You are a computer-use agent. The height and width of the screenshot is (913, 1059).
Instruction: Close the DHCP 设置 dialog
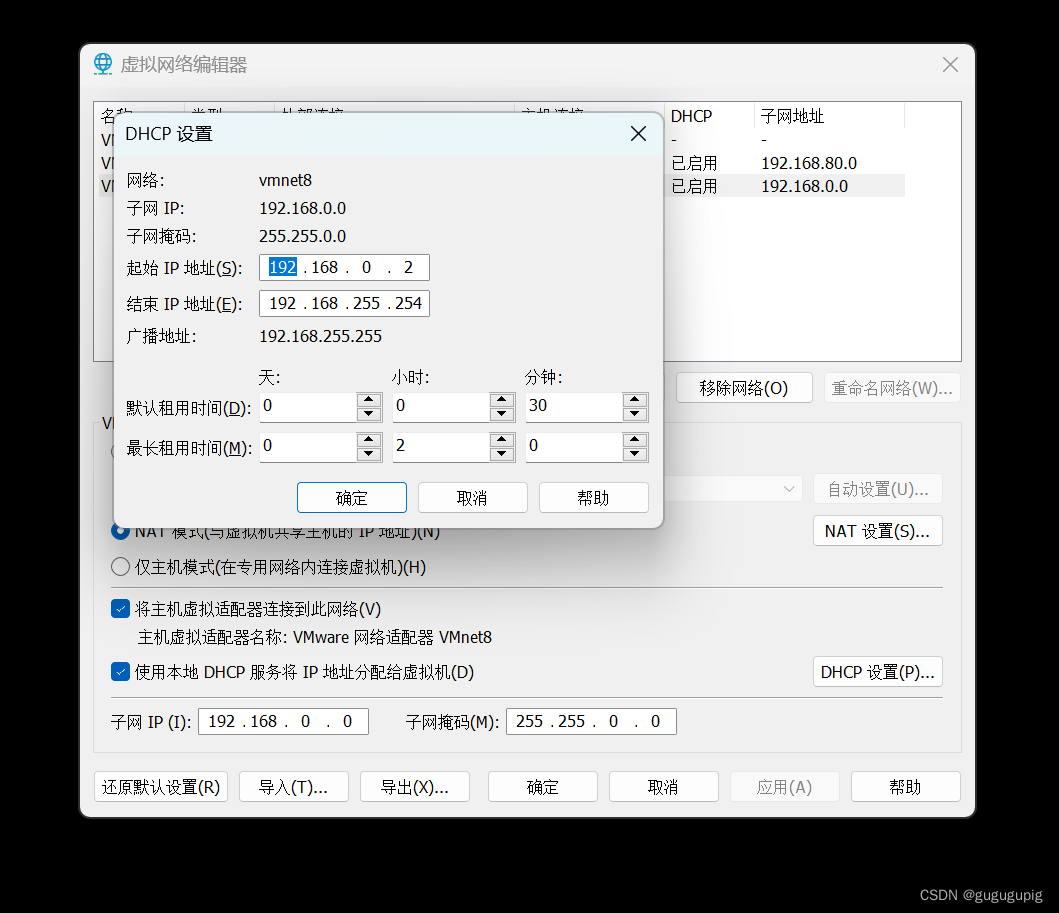[x=638, y=134]
